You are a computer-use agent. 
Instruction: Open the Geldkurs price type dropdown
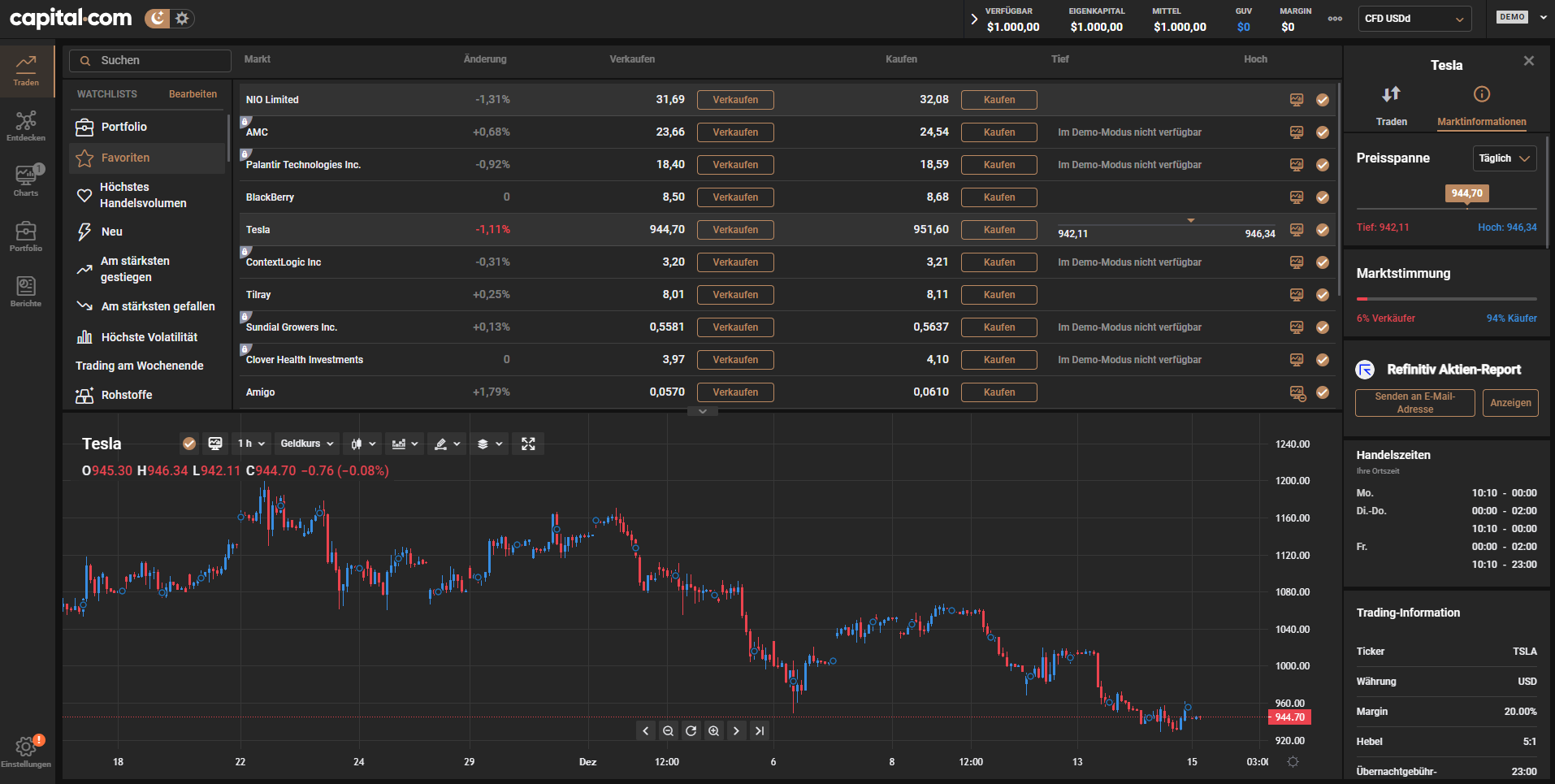(306, 444)
